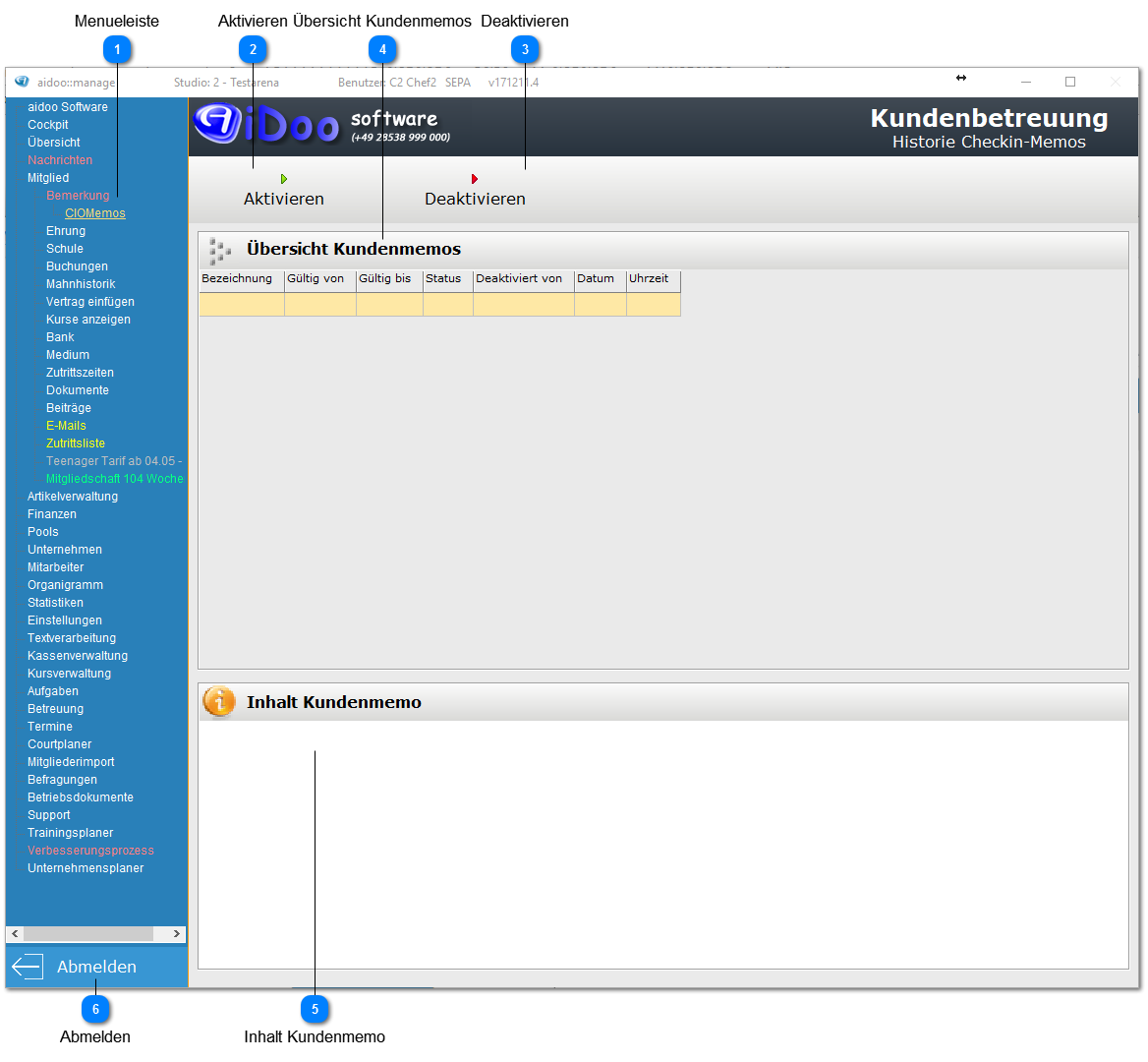Image resolution: width=1148 pixels, height=1062 pixels.
Task: Log out with the Abmelden button
Action: (96, 967)
